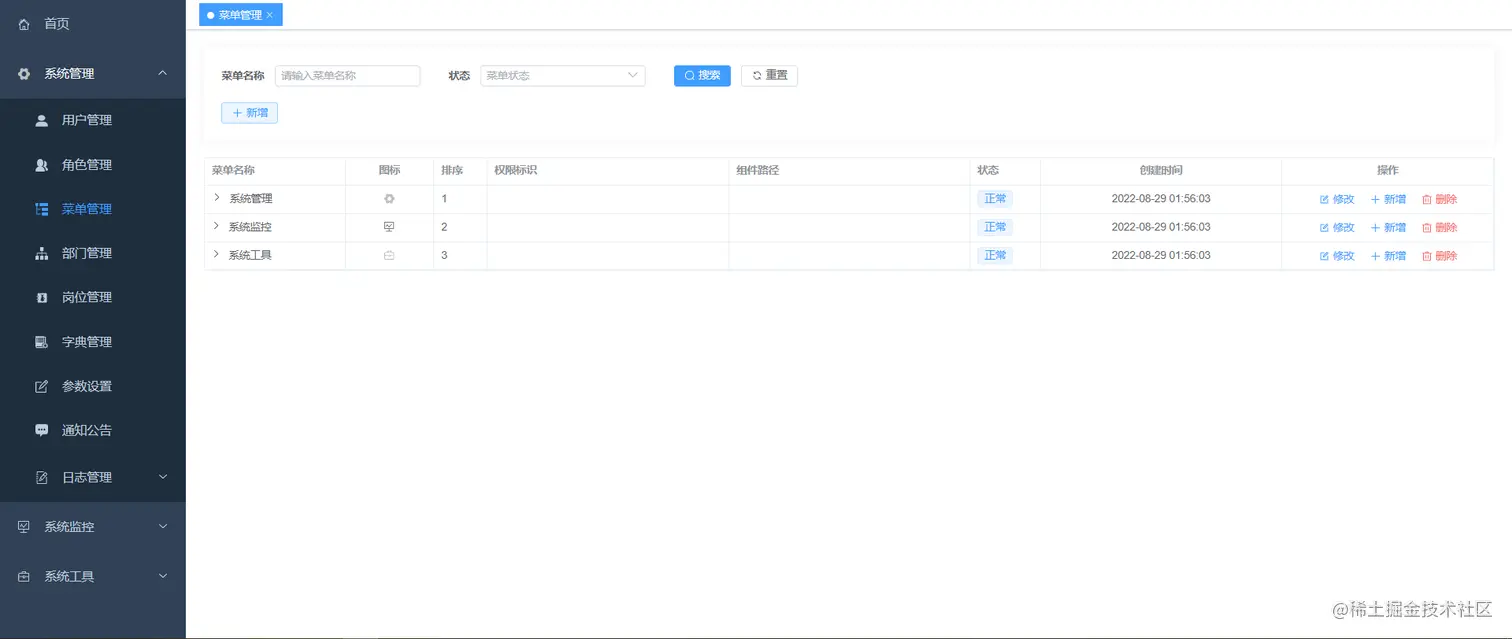Expand the 日志管理 submenu chevron
This screenshot has width=1512, height=639.
pyautogui.click(x=163, y=477)
